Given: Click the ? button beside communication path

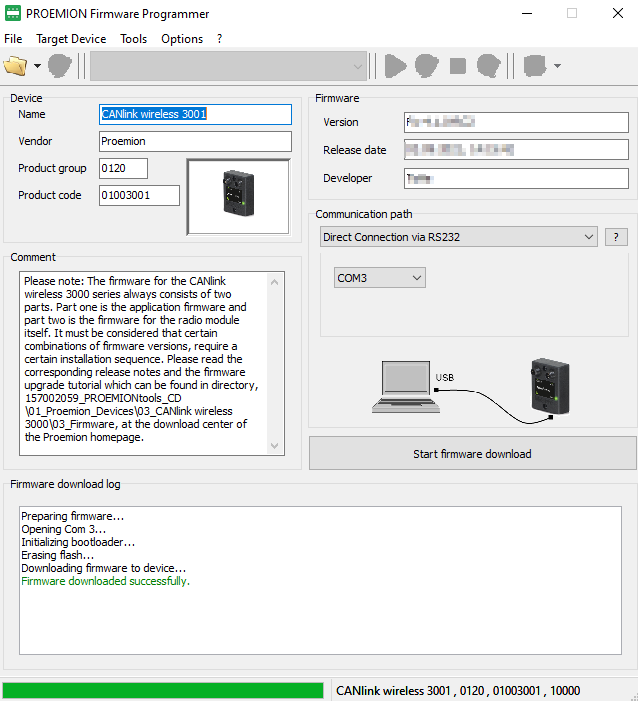Looking at the screenshot, I should tap(616, 237).
